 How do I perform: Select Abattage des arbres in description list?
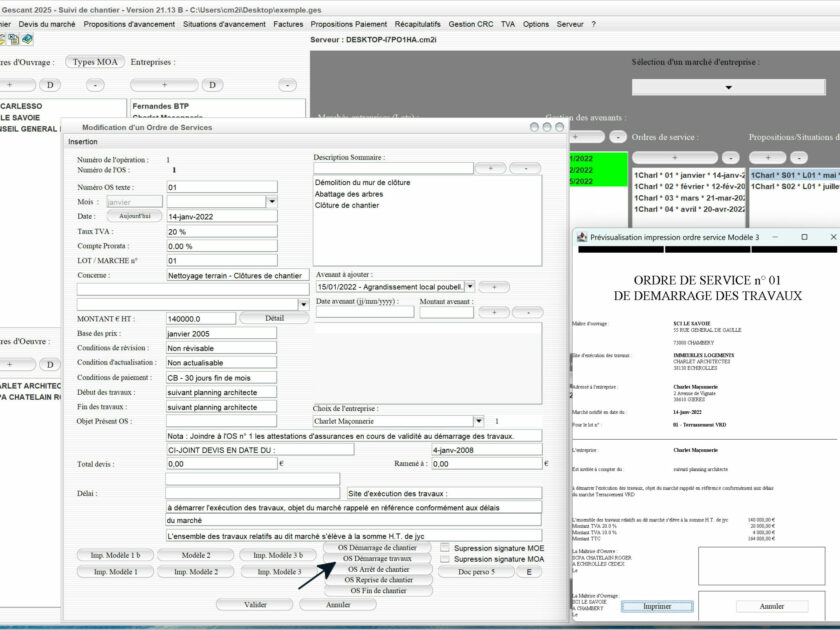click(x=348, y=194)
